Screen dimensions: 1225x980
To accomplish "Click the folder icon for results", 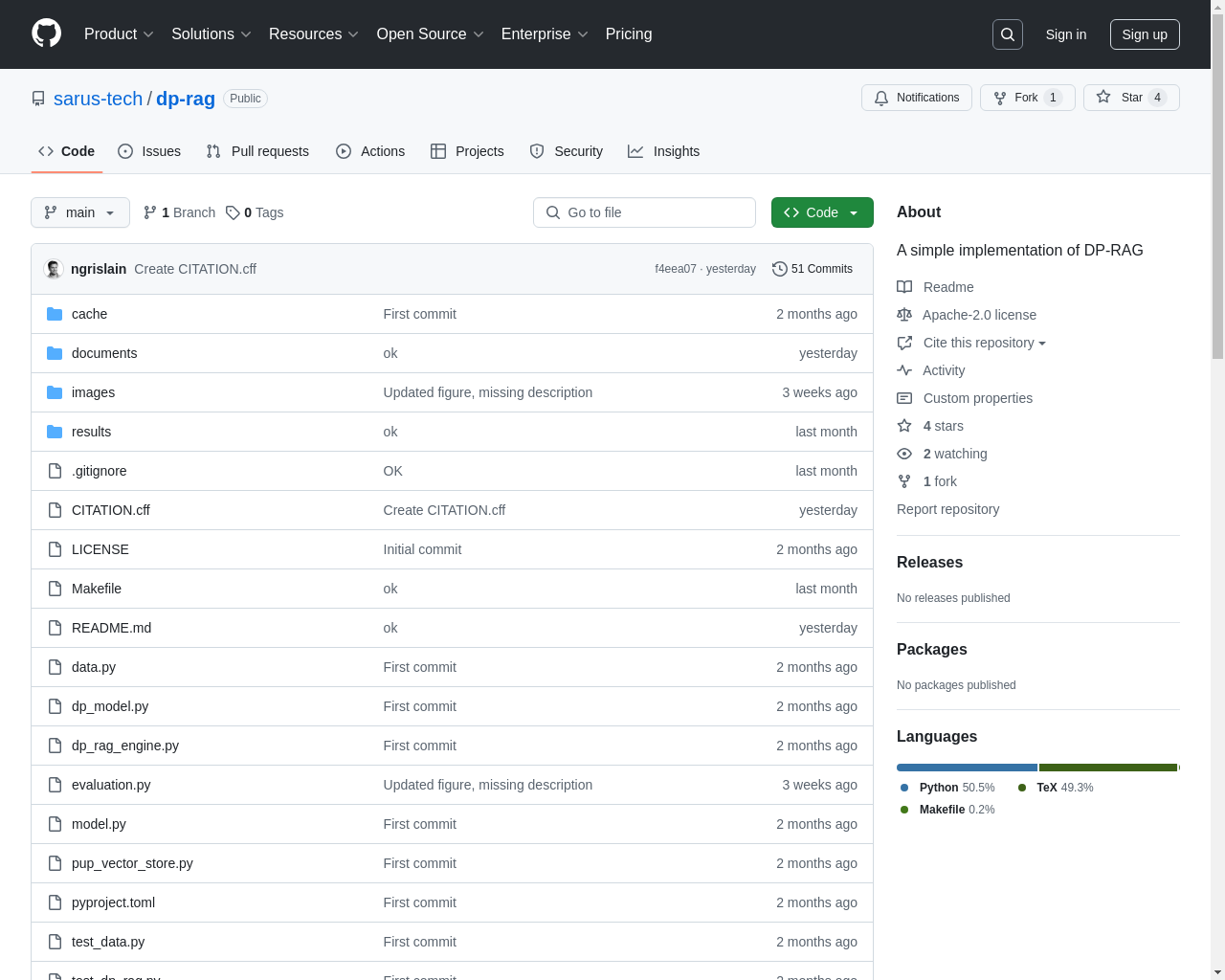I will (x=55, y=432).
